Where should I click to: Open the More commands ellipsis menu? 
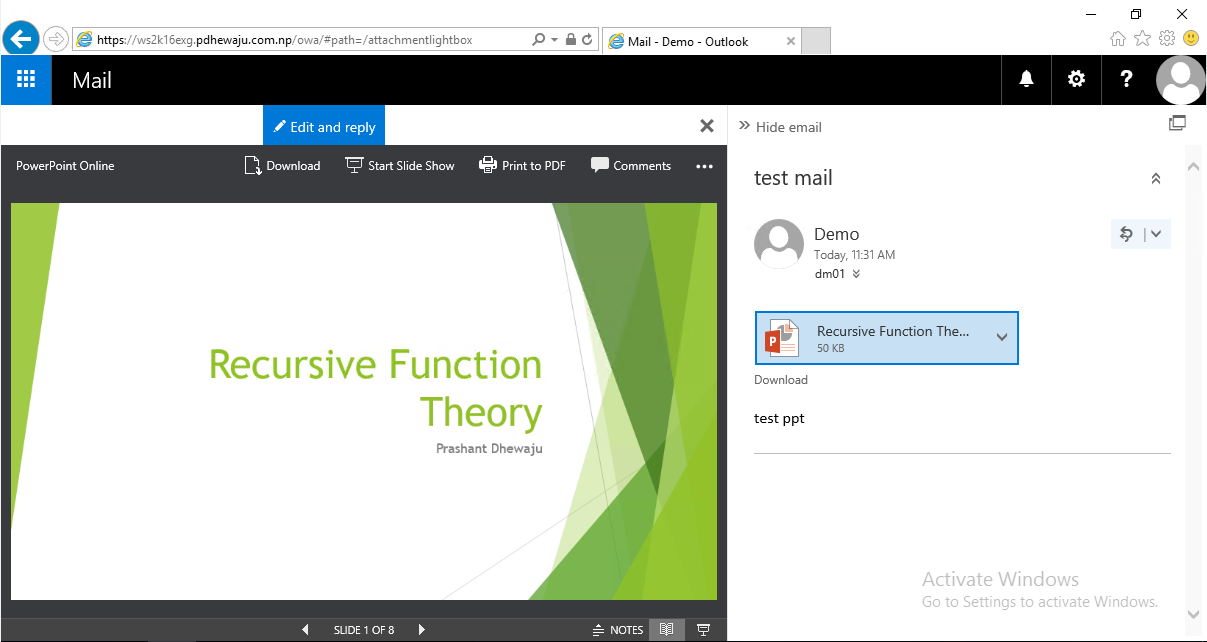coord(704,165)
